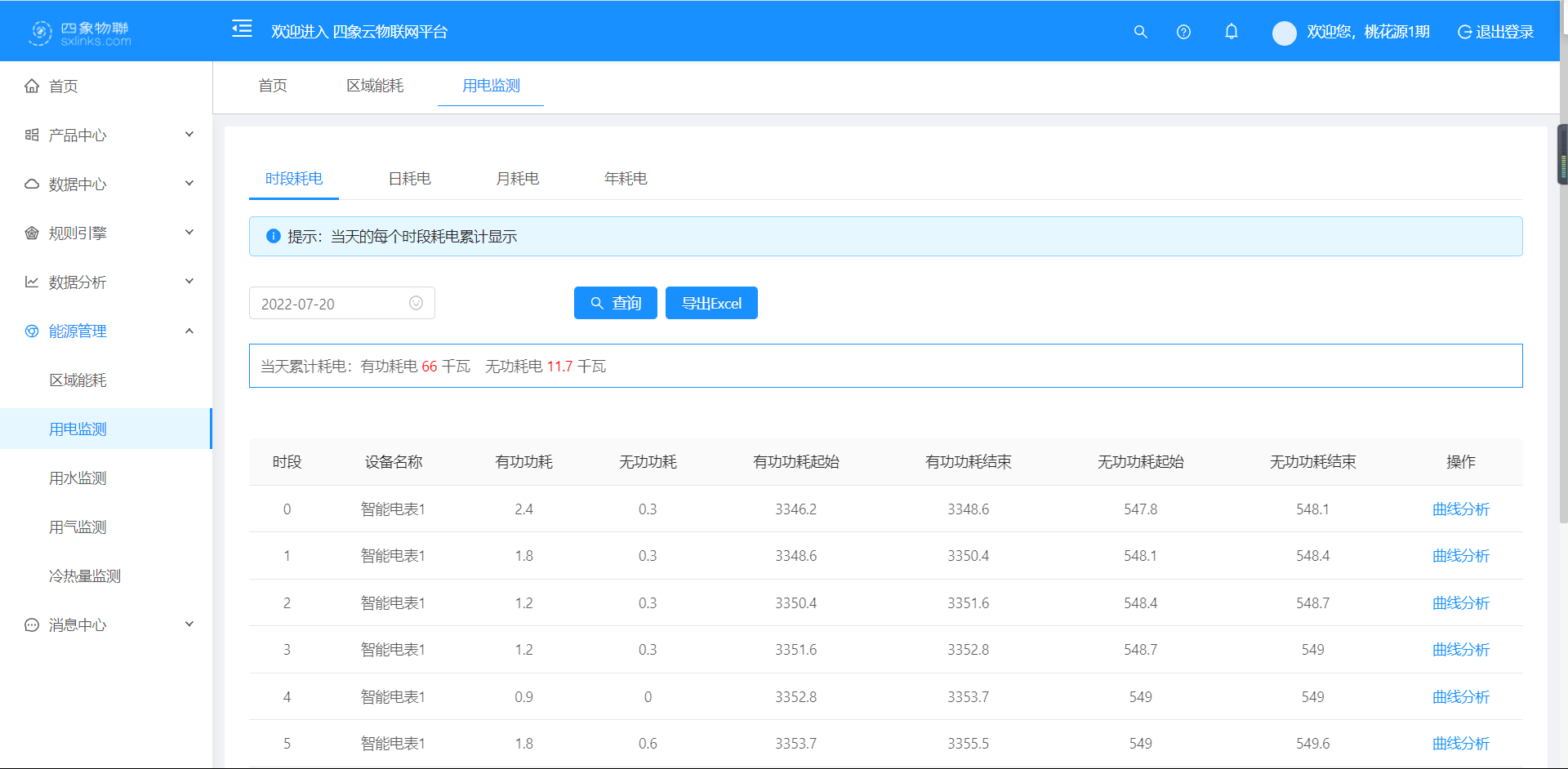Collapse the 能源管理 sidebar menu

[106, 331]
